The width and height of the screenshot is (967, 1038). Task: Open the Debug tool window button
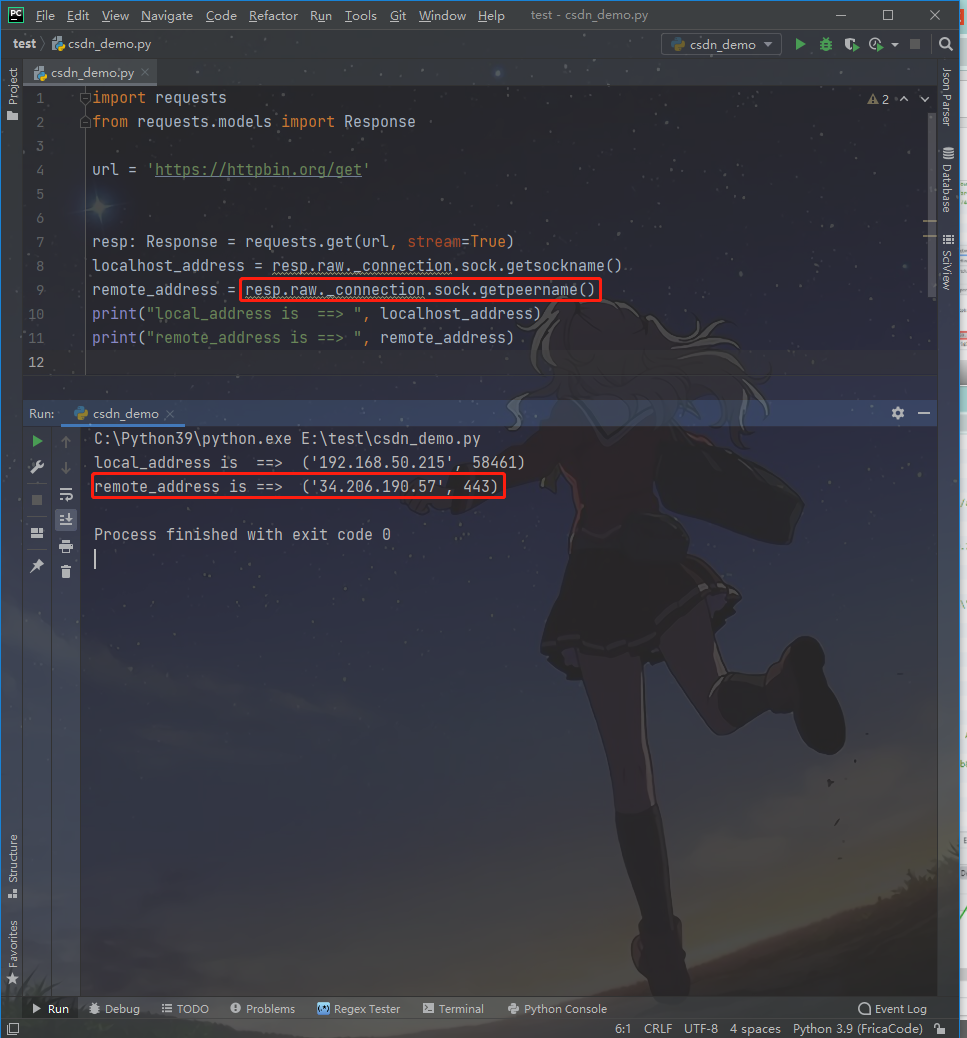pyautogui.click(x=115, y=1009)
